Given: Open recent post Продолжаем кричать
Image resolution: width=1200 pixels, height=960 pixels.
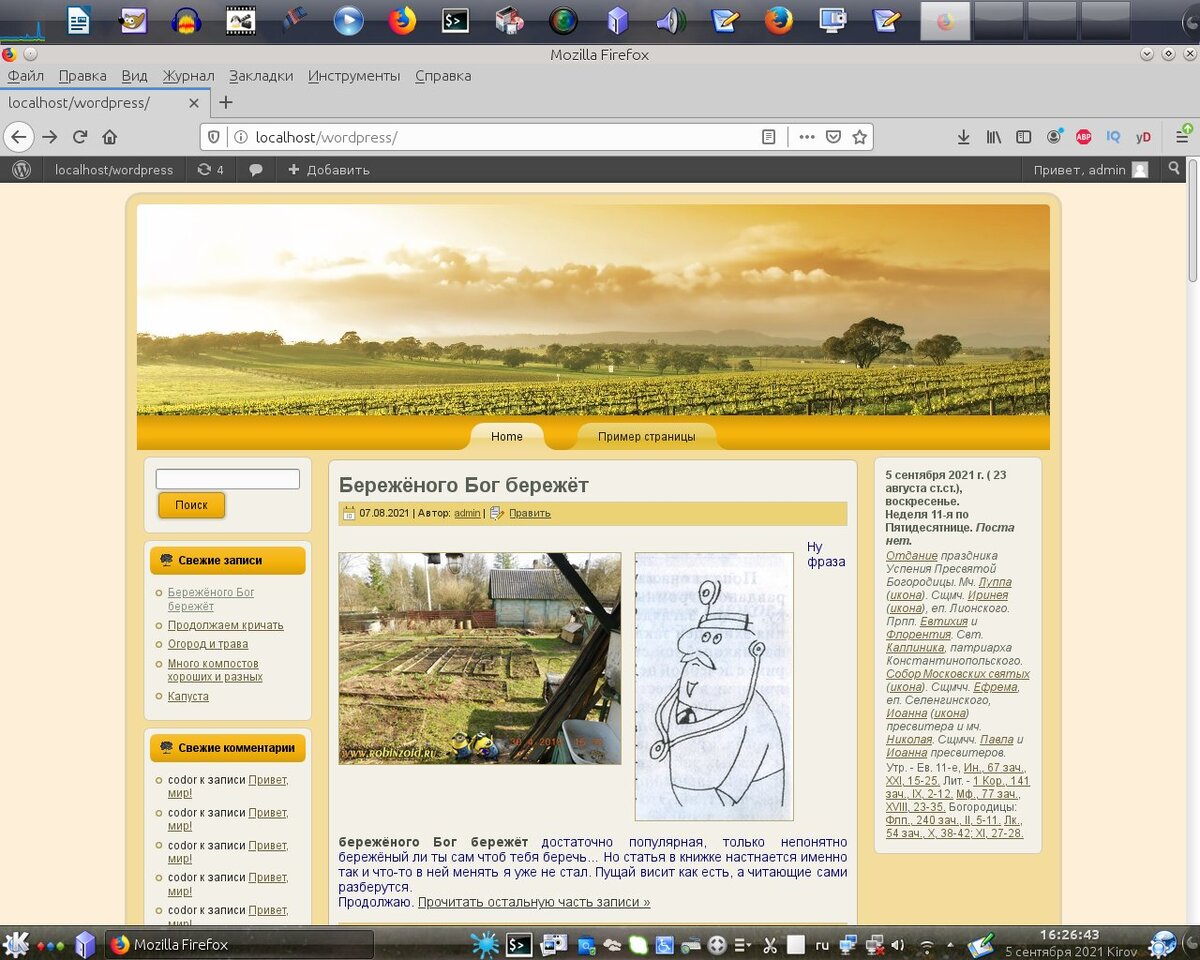Looking at the screenshot, I should coord(226,625).
